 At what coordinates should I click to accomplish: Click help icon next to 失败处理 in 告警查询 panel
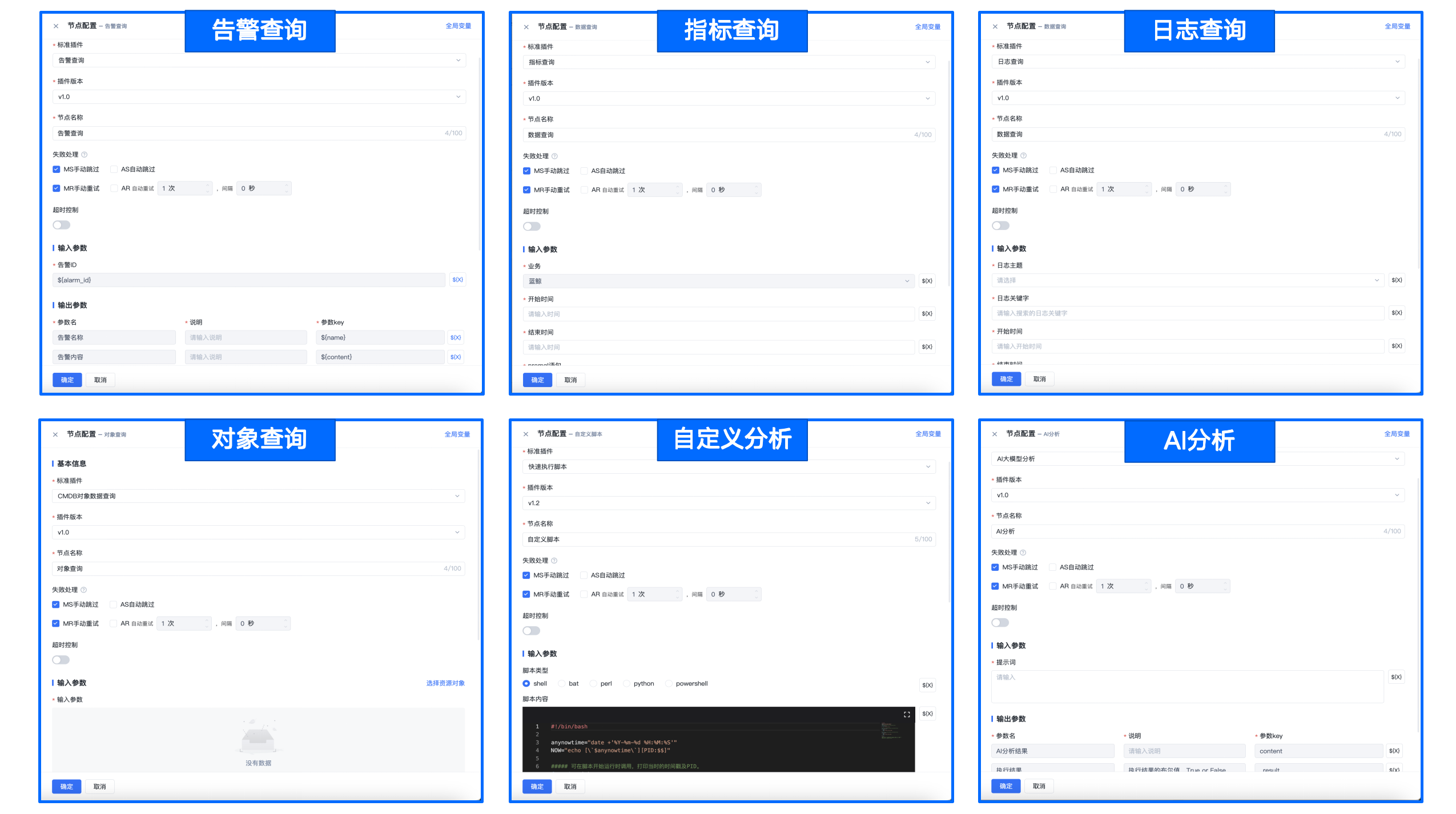click(85, 155)
